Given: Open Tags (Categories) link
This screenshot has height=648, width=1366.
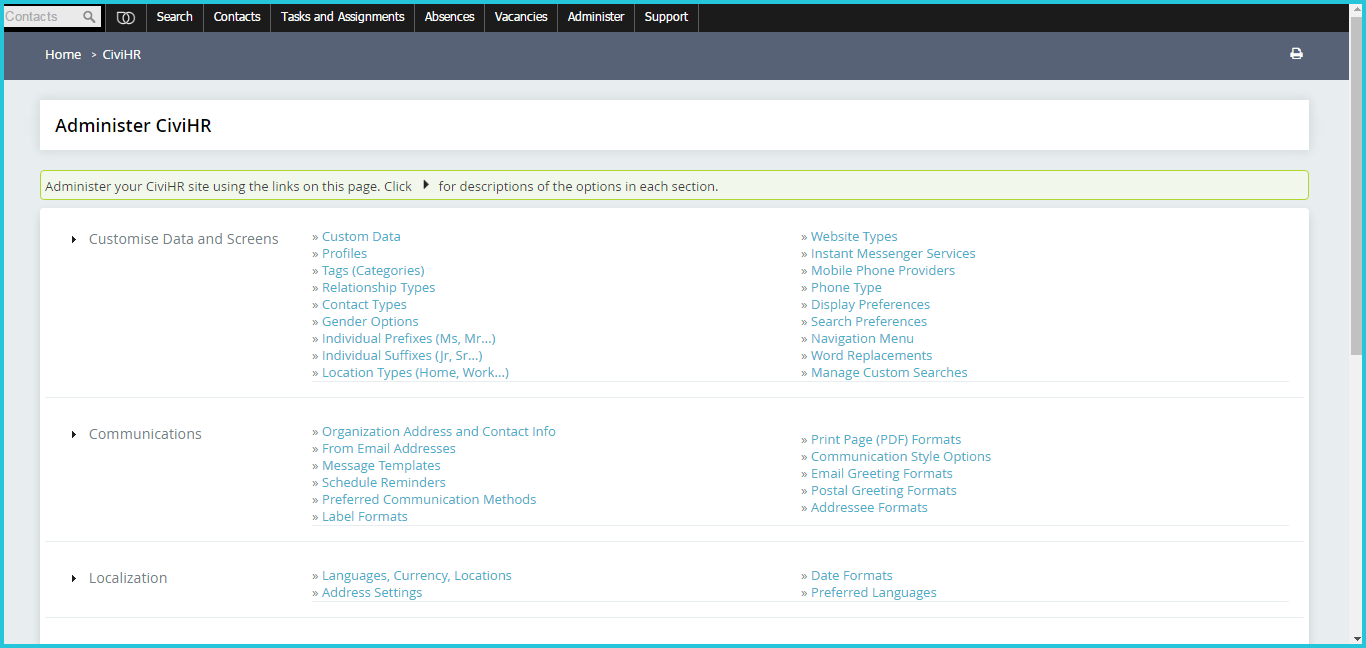Looking at the screenshot, I should [x=373, y=271].
